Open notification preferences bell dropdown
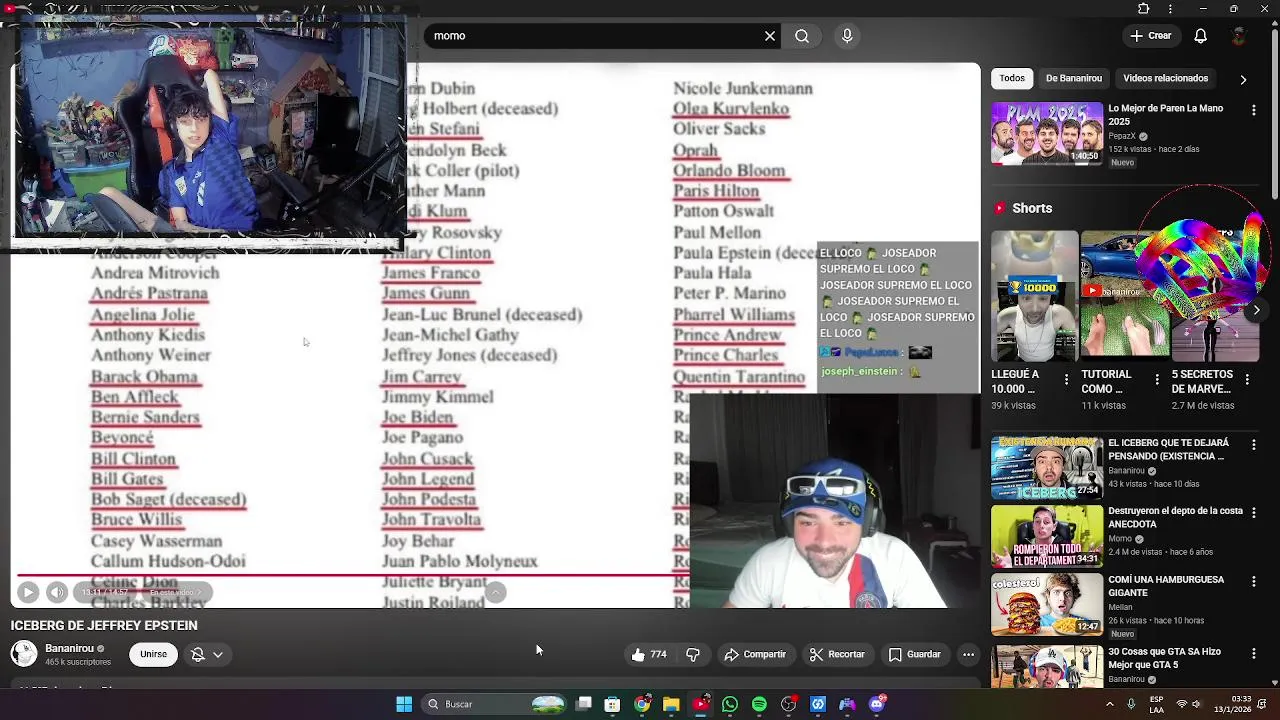This screenshot has height=720, width=1280. (x=207, y=654)
